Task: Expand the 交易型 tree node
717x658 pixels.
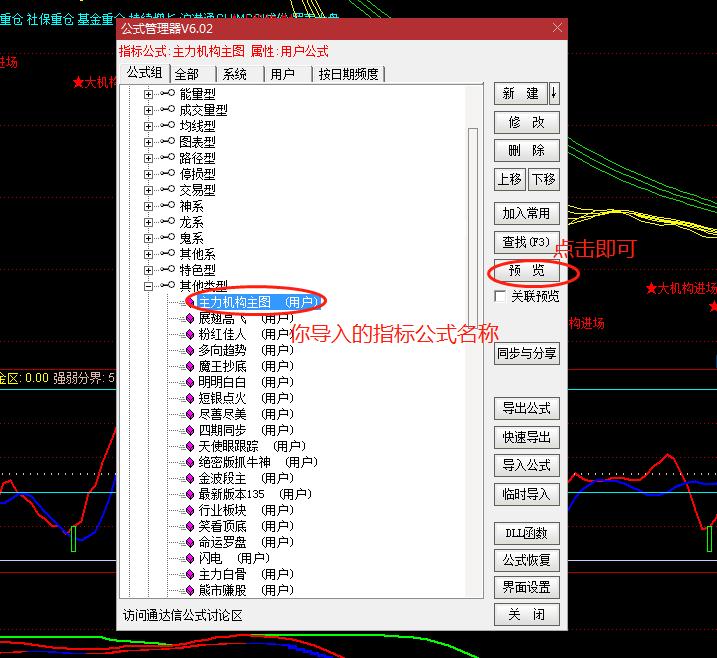Action: 148,190
